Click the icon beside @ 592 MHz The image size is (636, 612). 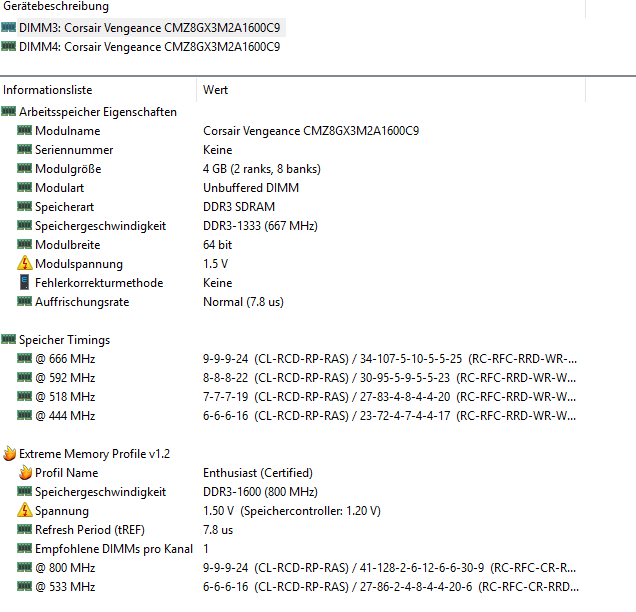coord(24,378)
